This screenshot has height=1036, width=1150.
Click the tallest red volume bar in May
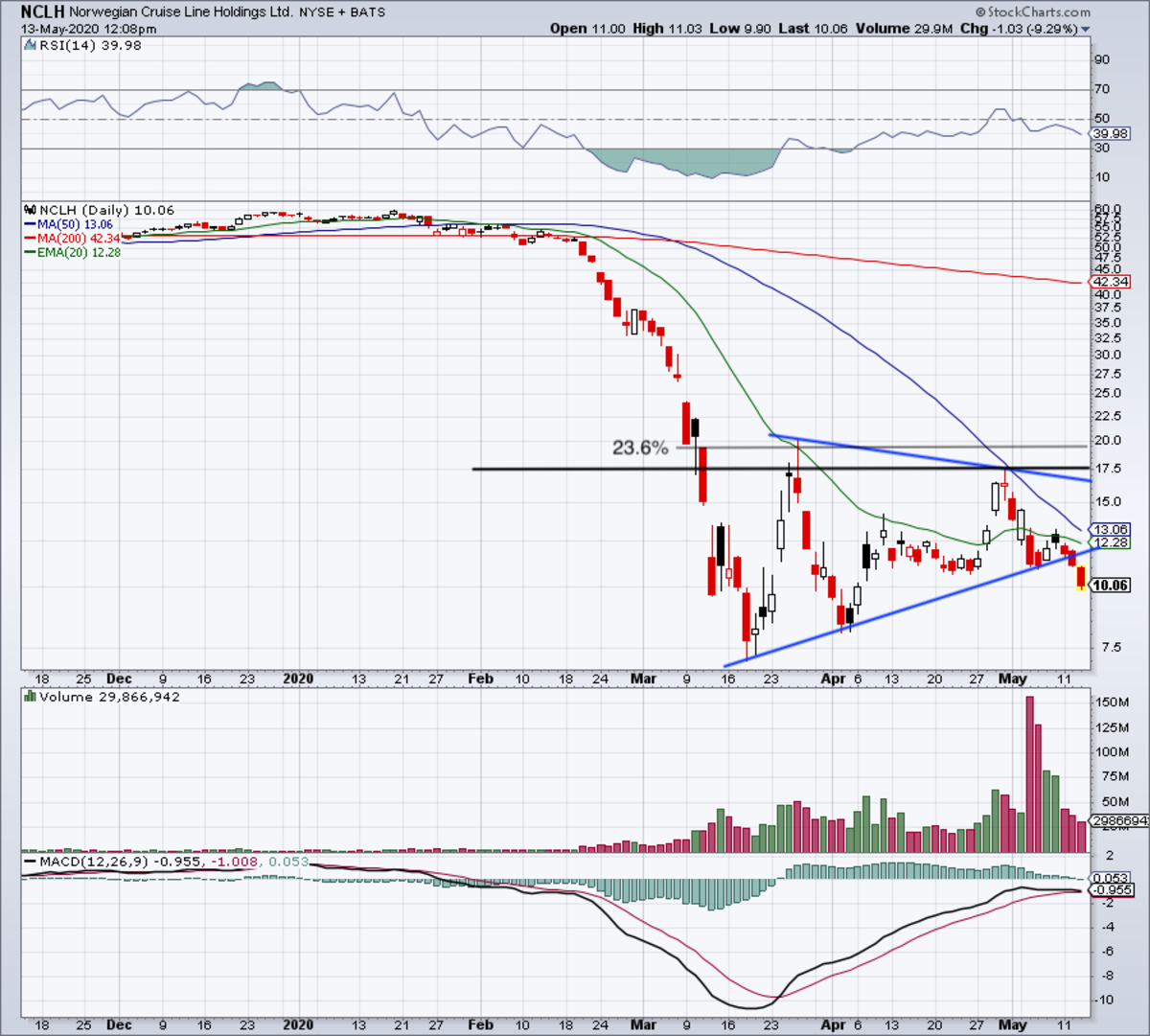(x=1030, y=774)
